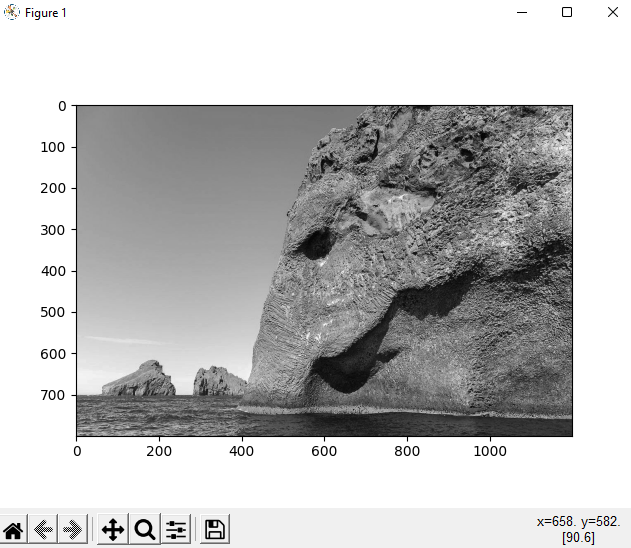The image size is (631, 548).
Task: Click x-axis tick label 400
Action: point(241,451)
